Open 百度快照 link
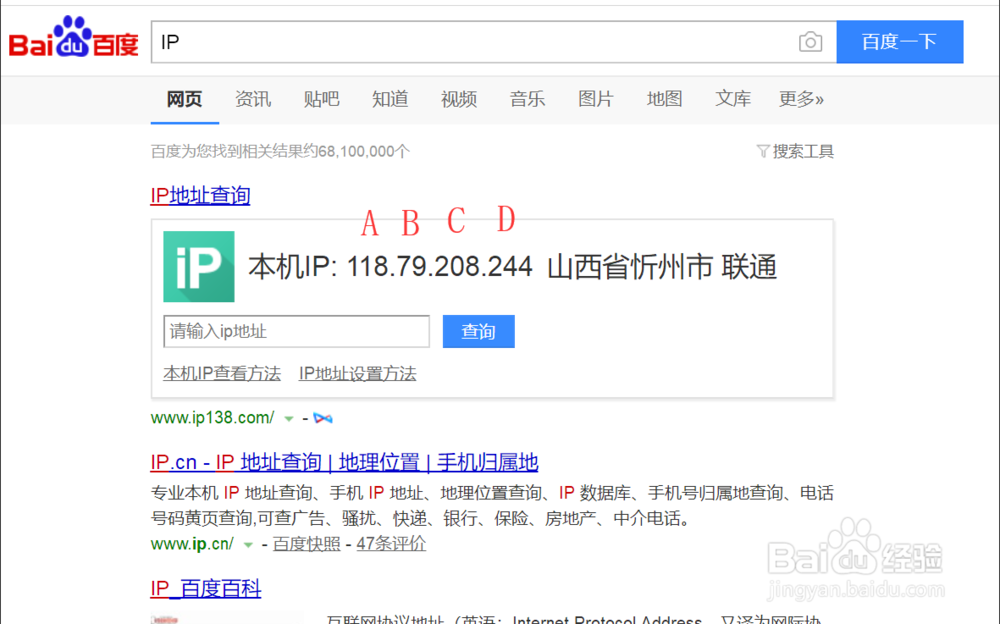The height and width of the screenshot is (624, 1000). (307, 544)
